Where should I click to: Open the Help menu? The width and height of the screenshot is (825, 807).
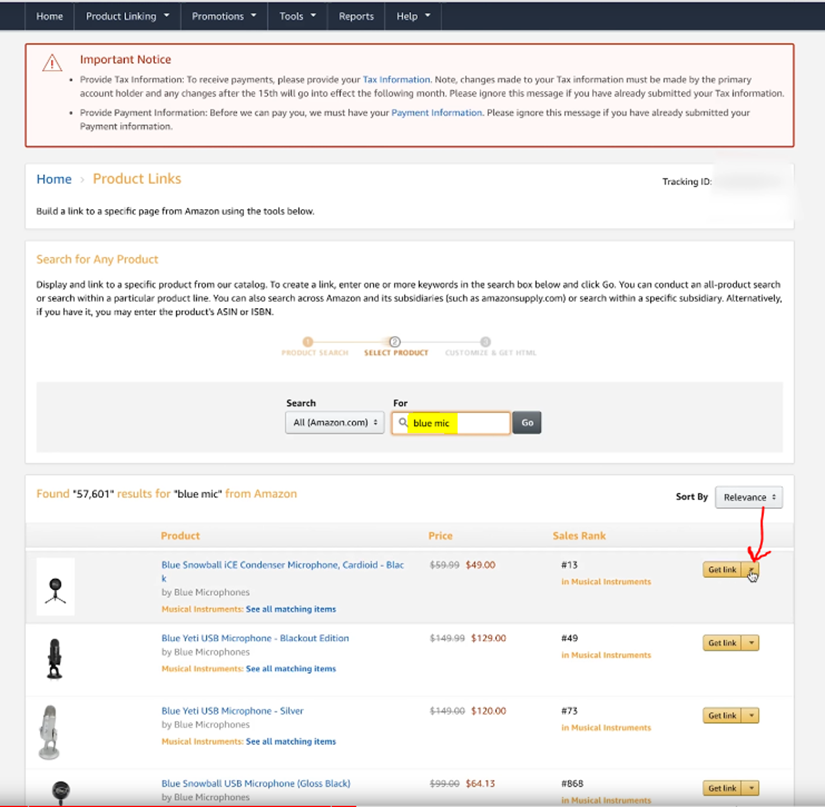(413, 16)
